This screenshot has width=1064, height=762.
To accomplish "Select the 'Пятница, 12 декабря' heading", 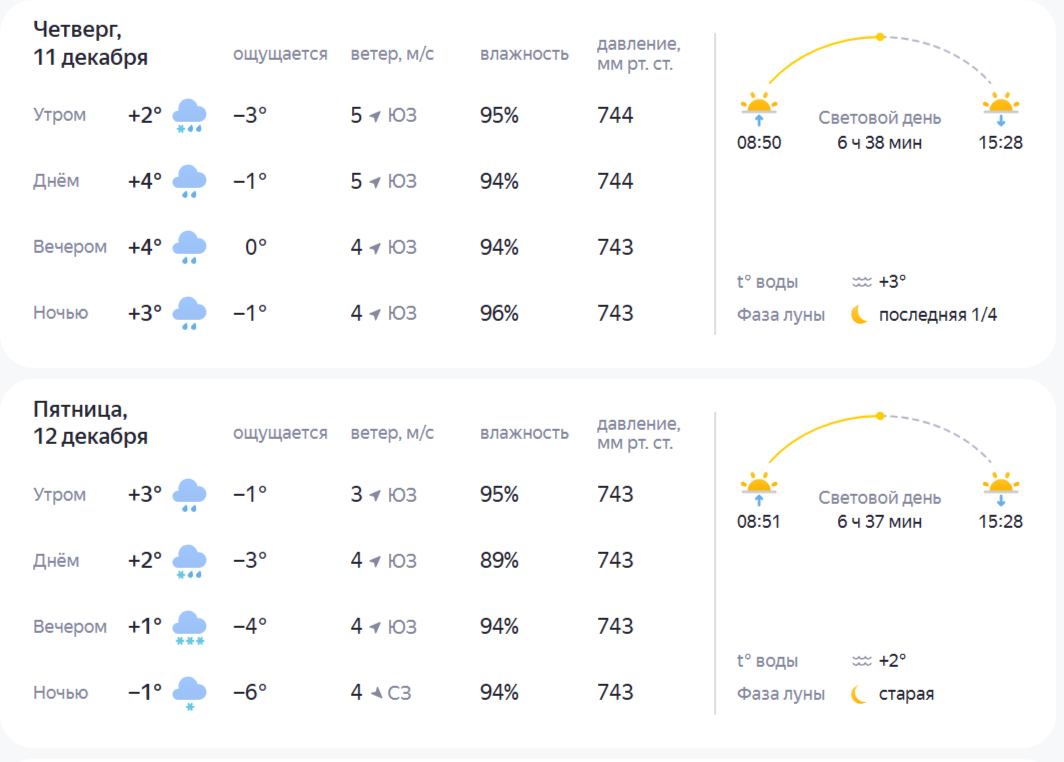I will tap(90, 423).
